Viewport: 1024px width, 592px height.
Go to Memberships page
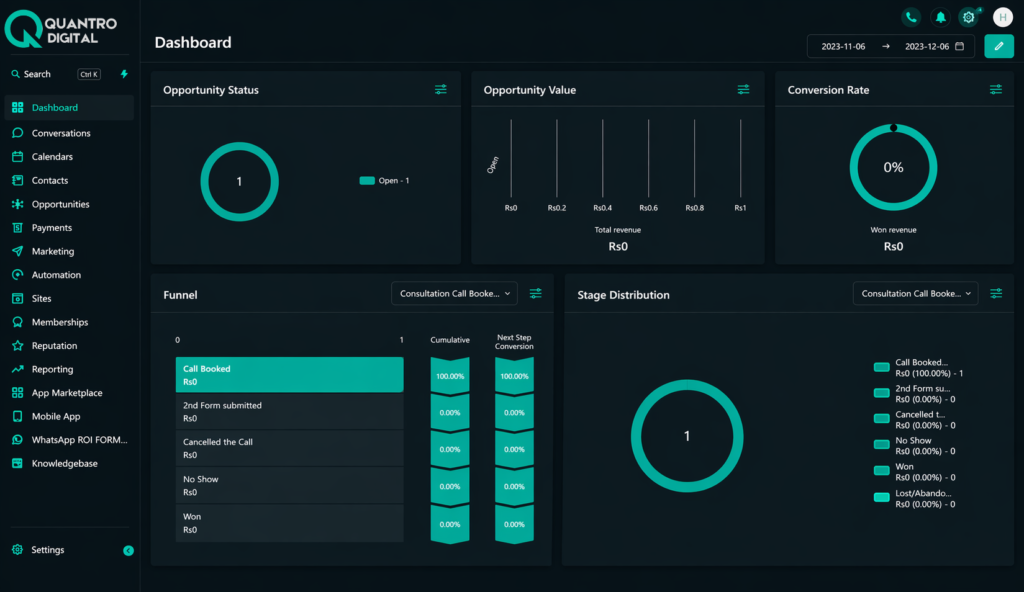coord(69,322)
